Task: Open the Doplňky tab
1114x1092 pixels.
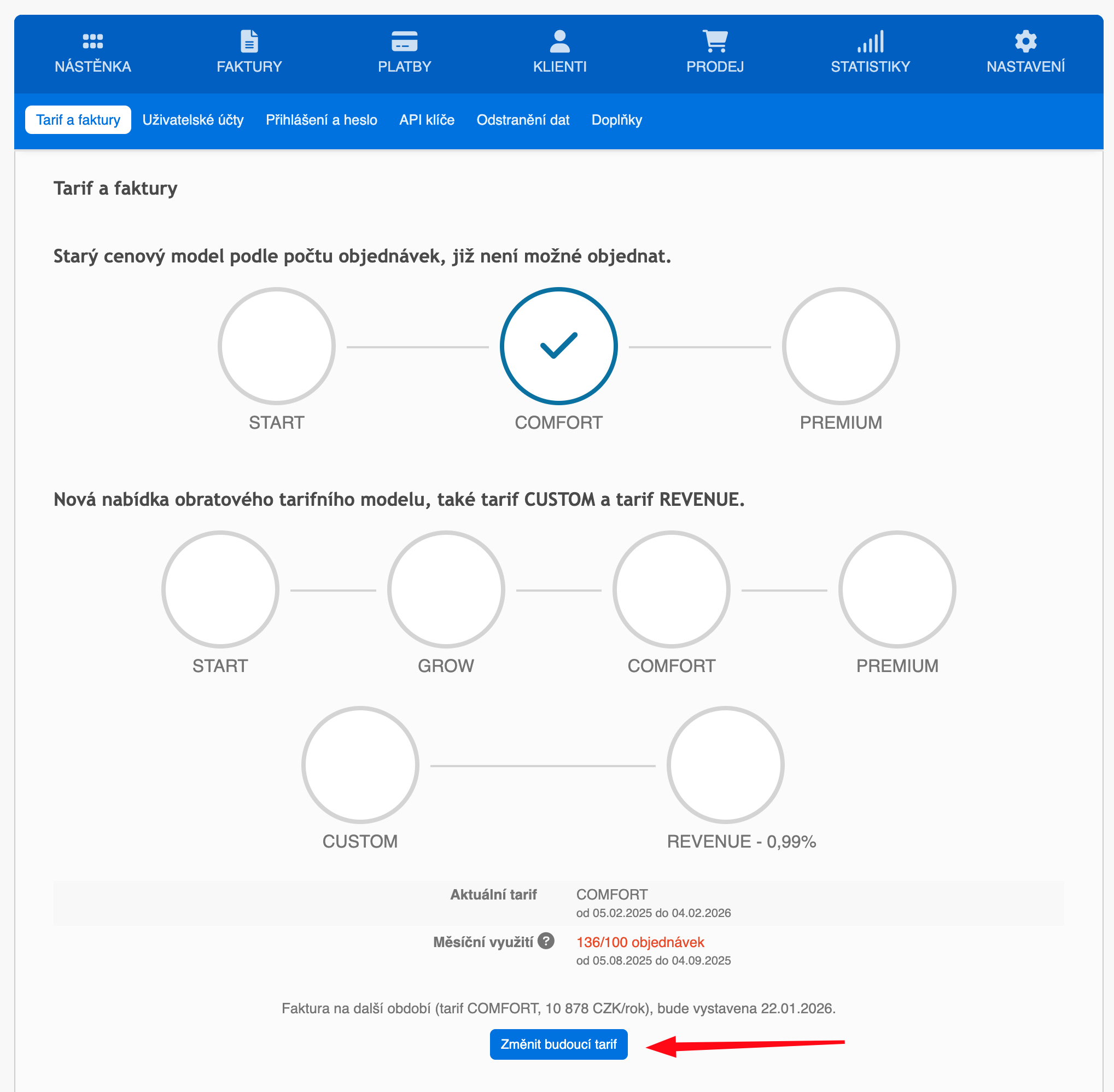Action: 617,120
